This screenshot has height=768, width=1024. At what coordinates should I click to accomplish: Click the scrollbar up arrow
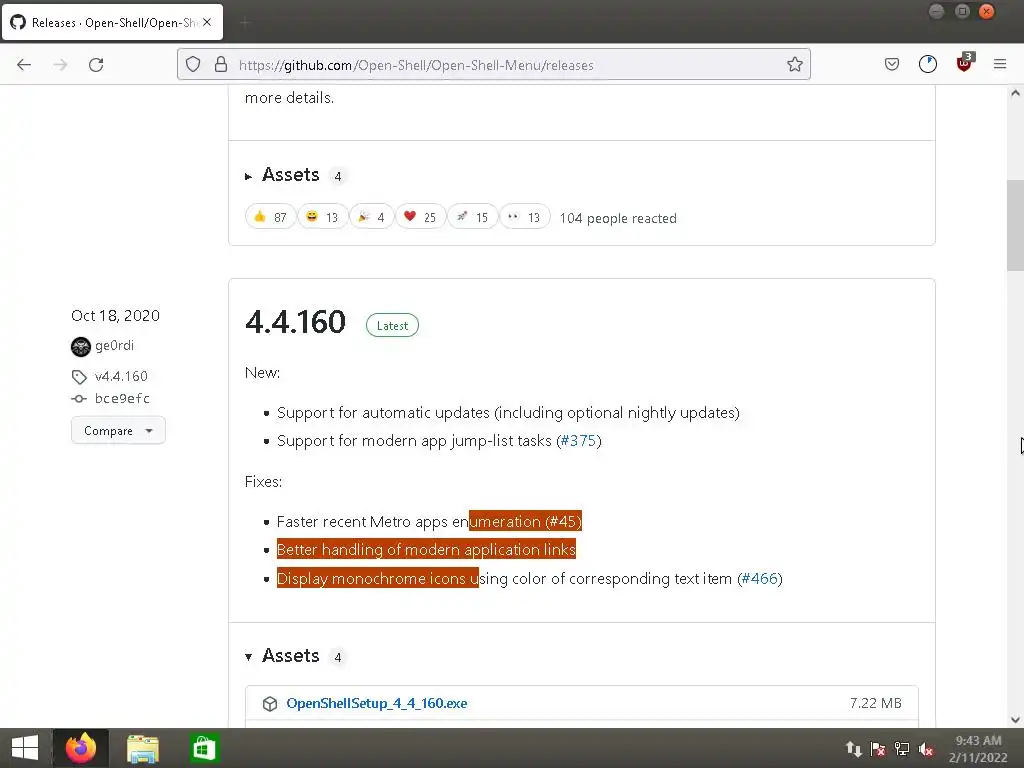pyautogui.click(x=1015, y=93)
